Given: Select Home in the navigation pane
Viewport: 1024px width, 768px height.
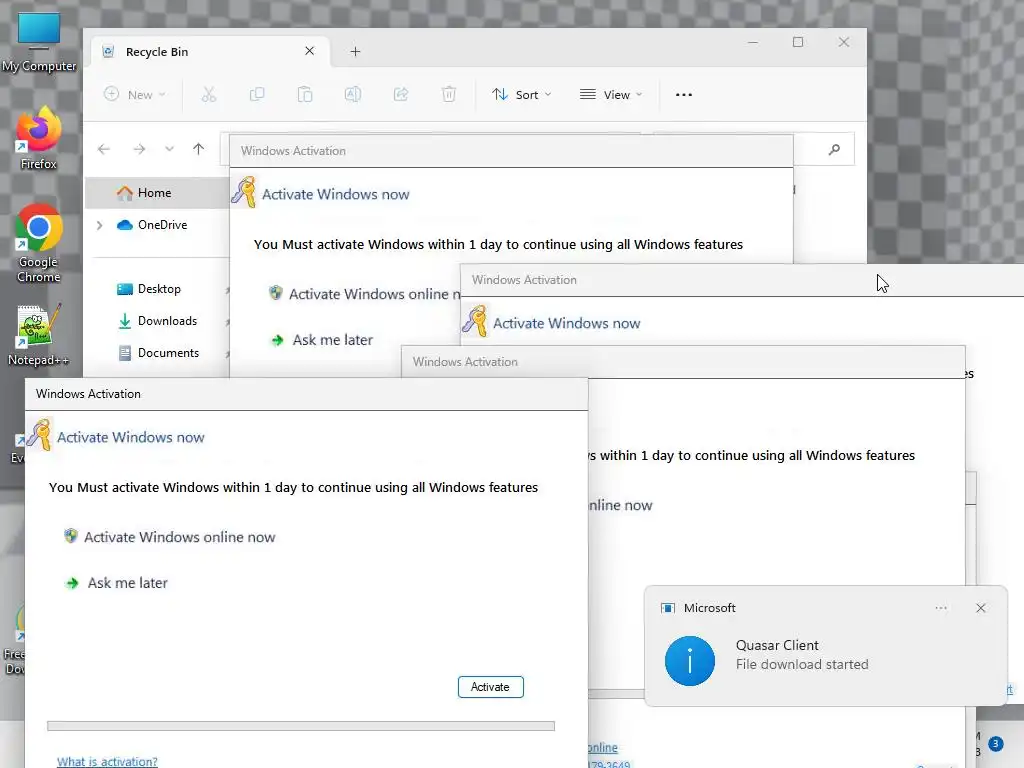Looking at the screenshot, I should 155,193.
